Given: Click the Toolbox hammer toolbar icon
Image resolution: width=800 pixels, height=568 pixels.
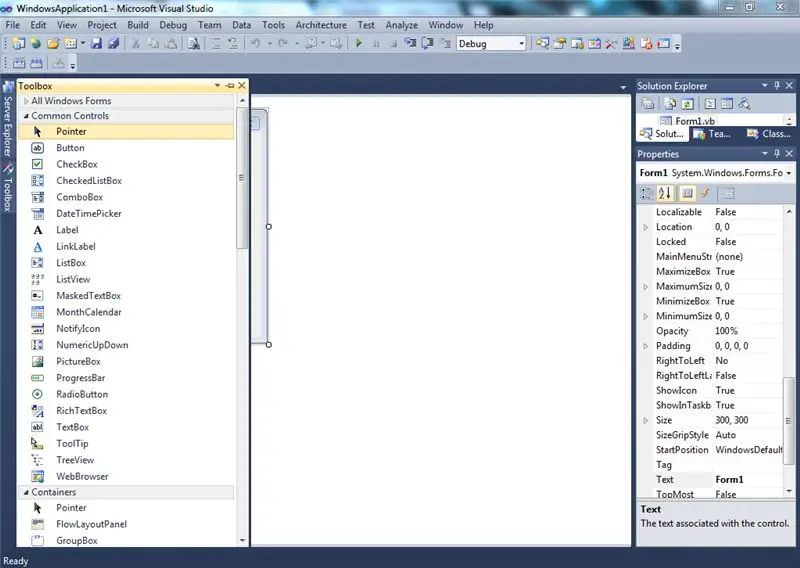Looking at the screenshot, I should coord(611,44).
